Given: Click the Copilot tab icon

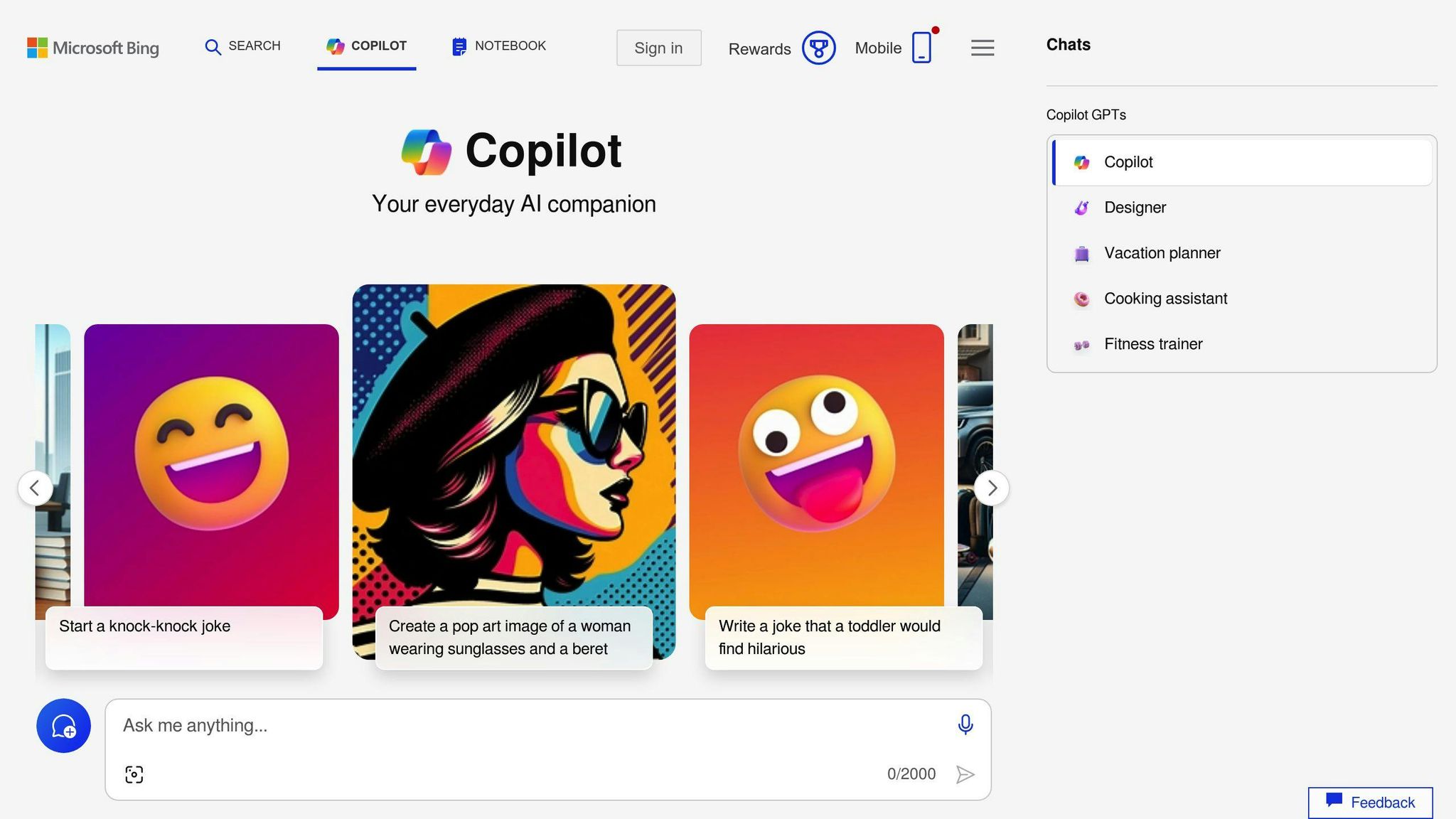Looking at the screenshot, I should click(336, 46).
